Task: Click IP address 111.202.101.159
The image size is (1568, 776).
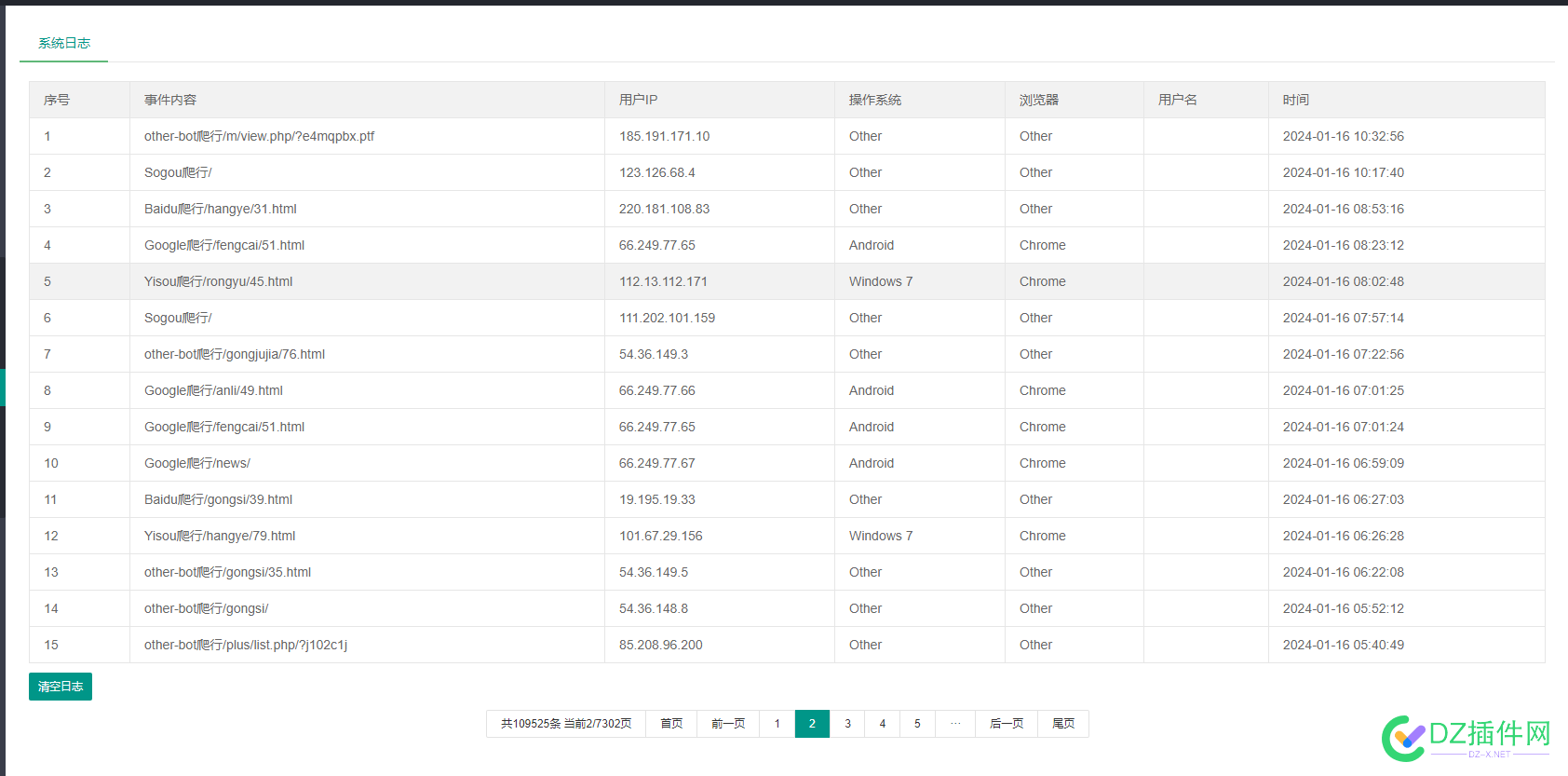Action: click(667, 318)
